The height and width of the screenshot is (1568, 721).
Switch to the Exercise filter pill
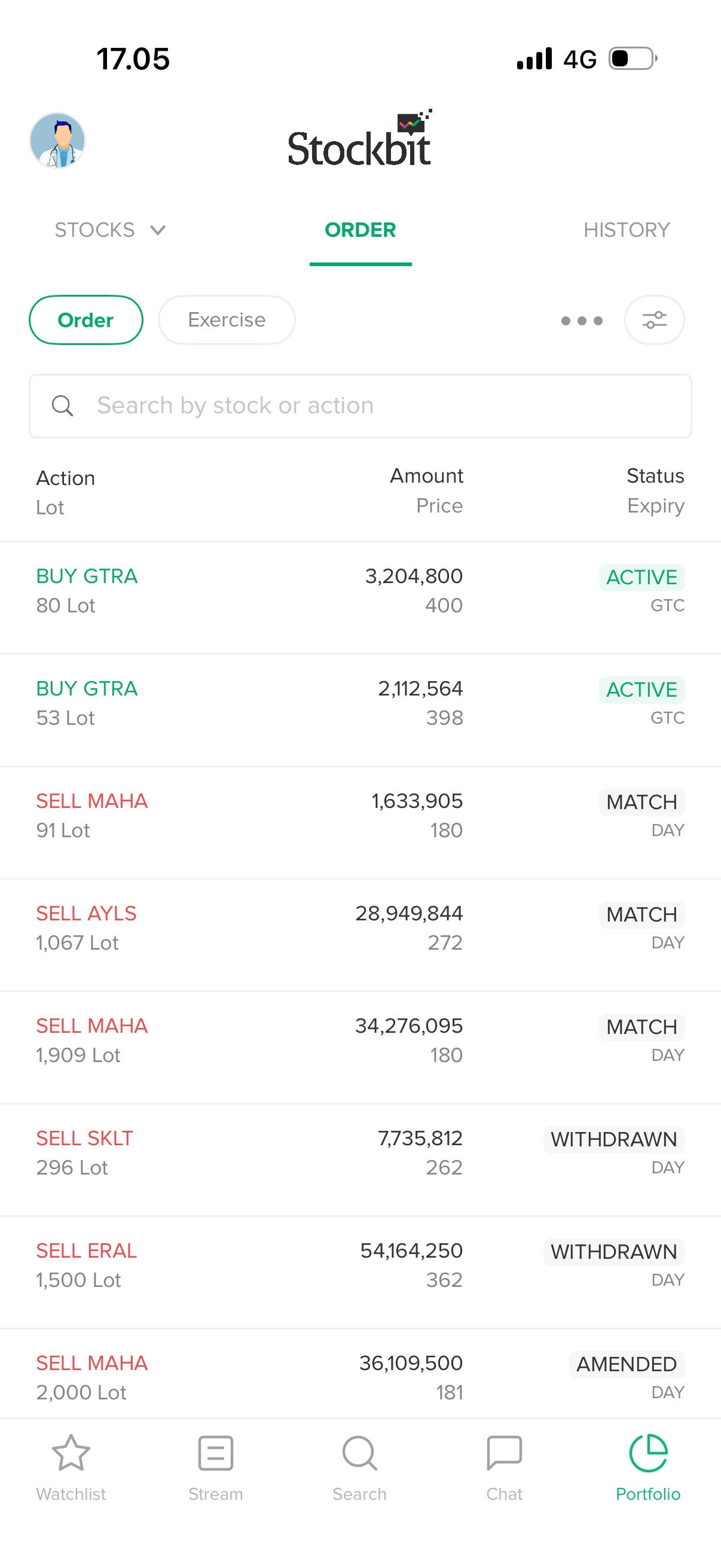pyautogui.click(x=227, y=320)
